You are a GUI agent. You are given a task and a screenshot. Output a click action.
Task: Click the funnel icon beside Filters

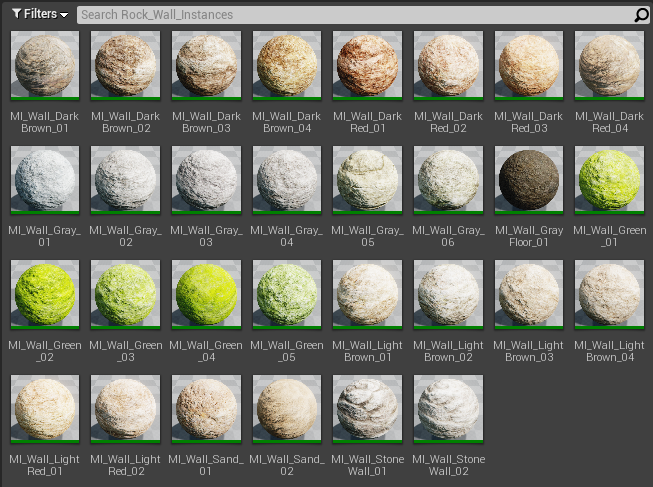click(x=17, y=14)
